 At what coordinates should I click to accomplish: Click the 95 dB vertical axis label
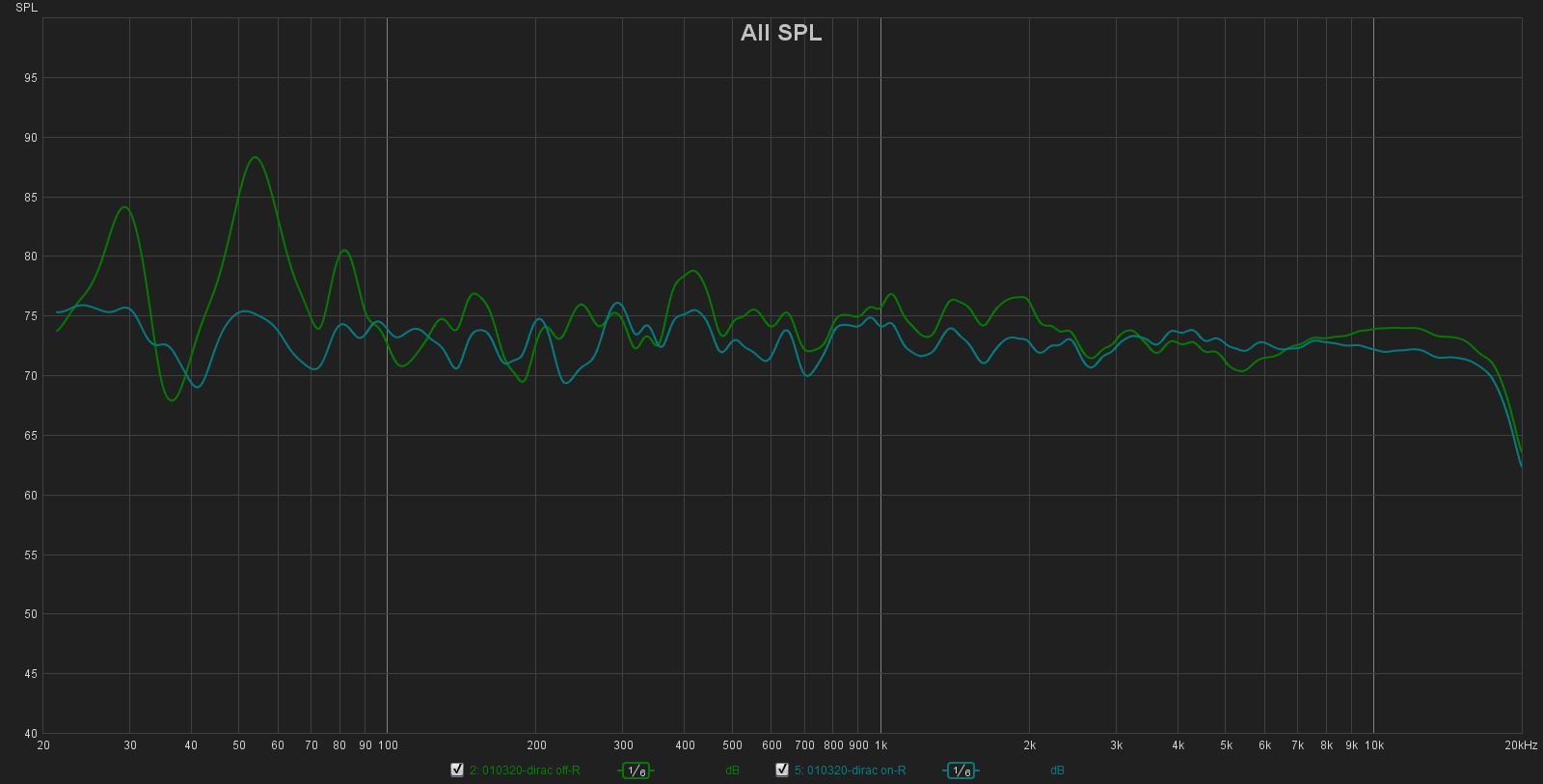point(31,78)
